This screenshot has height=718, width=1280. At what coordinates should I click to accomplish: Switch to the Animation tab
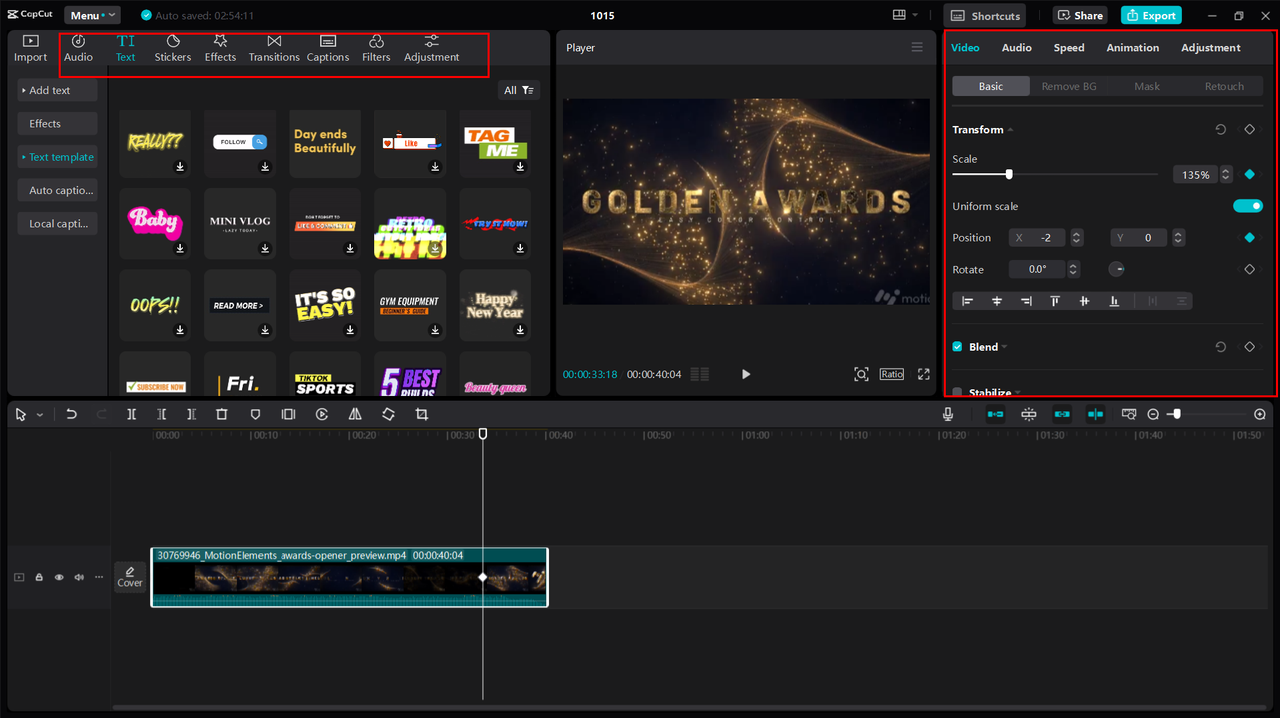tap(1133, 48)
